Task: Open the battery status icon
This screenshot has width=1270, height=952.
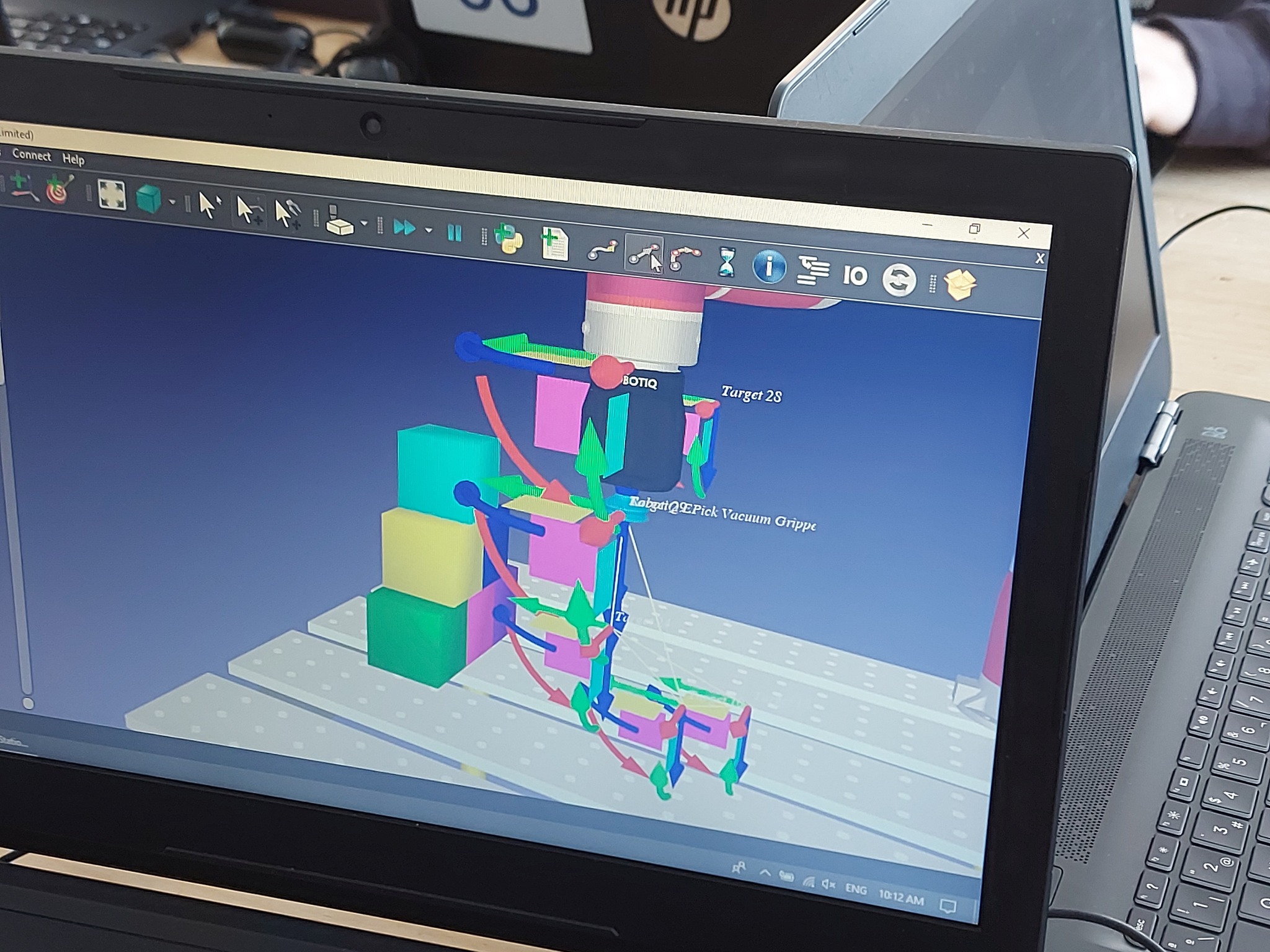Action: point(786,876)
